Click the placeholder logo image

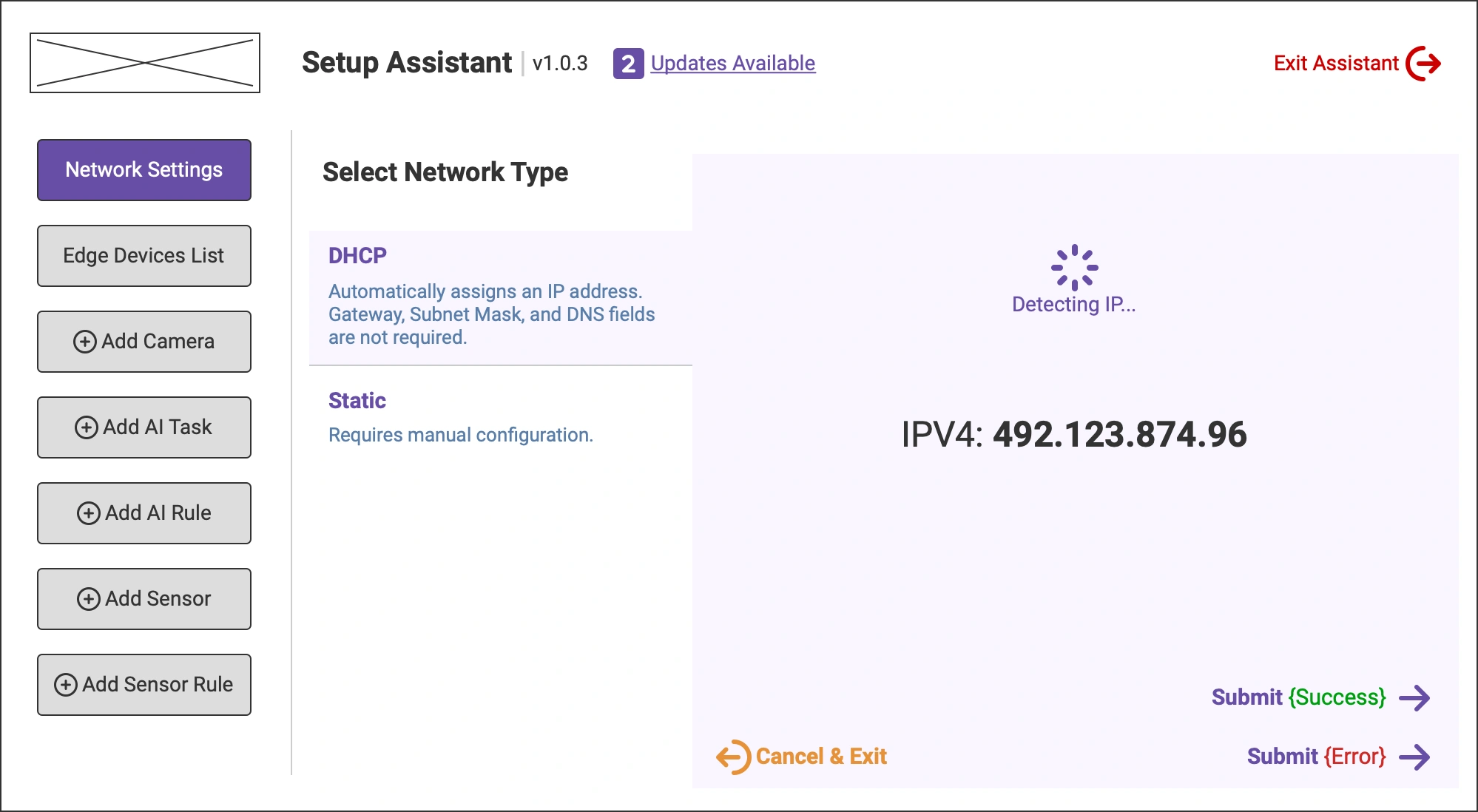tap(145, 62)
